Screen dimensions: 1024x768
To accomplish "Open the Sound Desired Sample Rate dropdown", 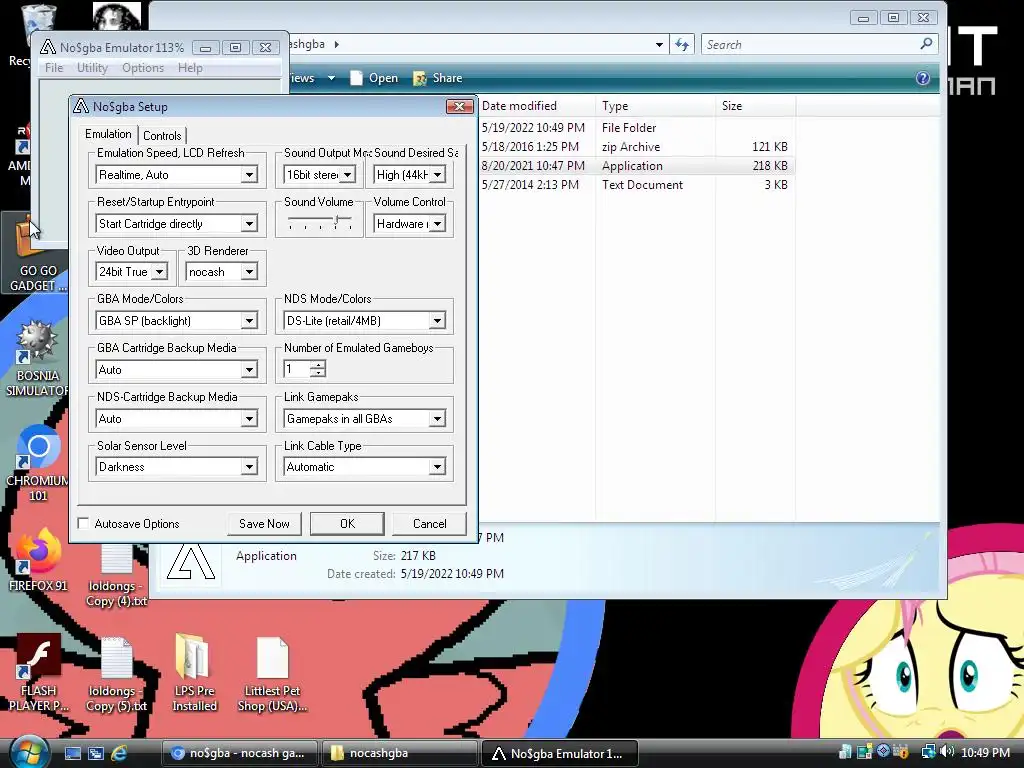I will click(x=438, y=174).
